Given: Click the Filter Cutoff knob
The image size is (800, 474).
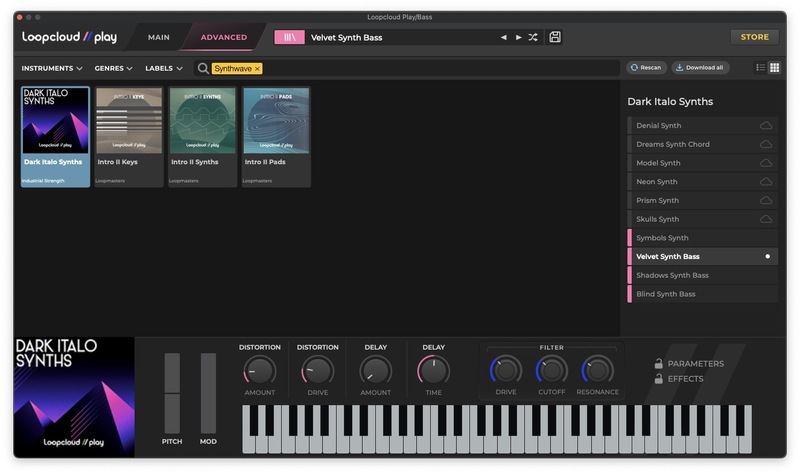Looking at the screenshot, I should (x=551, y=371).
